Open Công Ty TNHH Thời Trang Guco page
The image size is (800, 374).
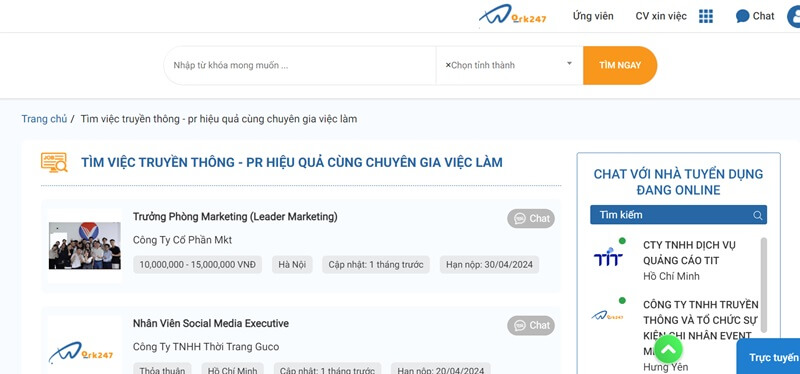[x=206, y=347]
